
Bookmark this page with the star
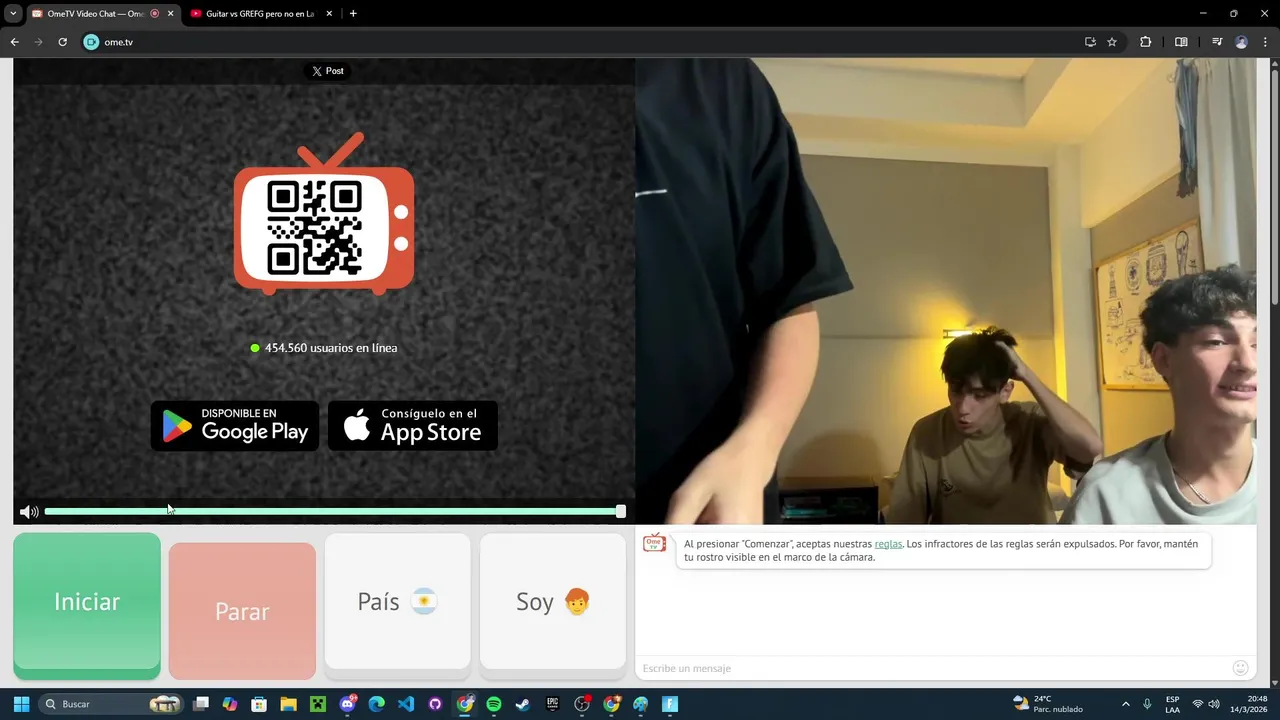point(1111,42)
